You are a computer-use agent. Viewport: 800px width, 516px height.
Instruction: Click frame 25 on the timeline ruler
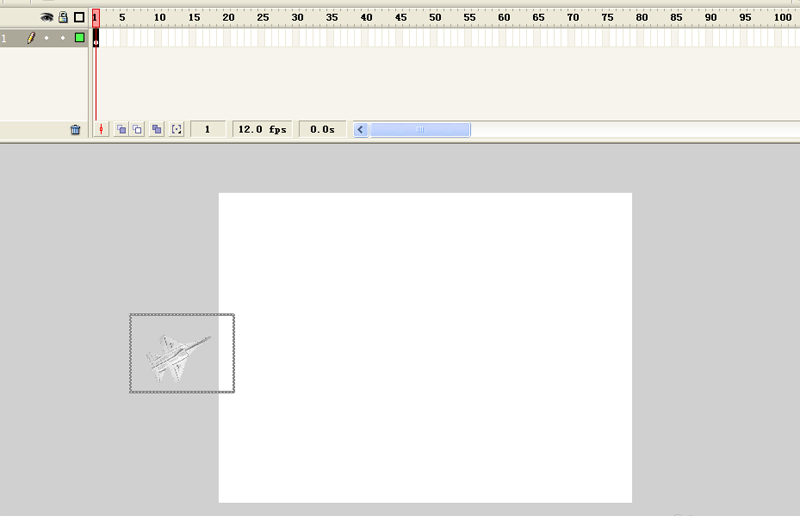tap(263, 17)
